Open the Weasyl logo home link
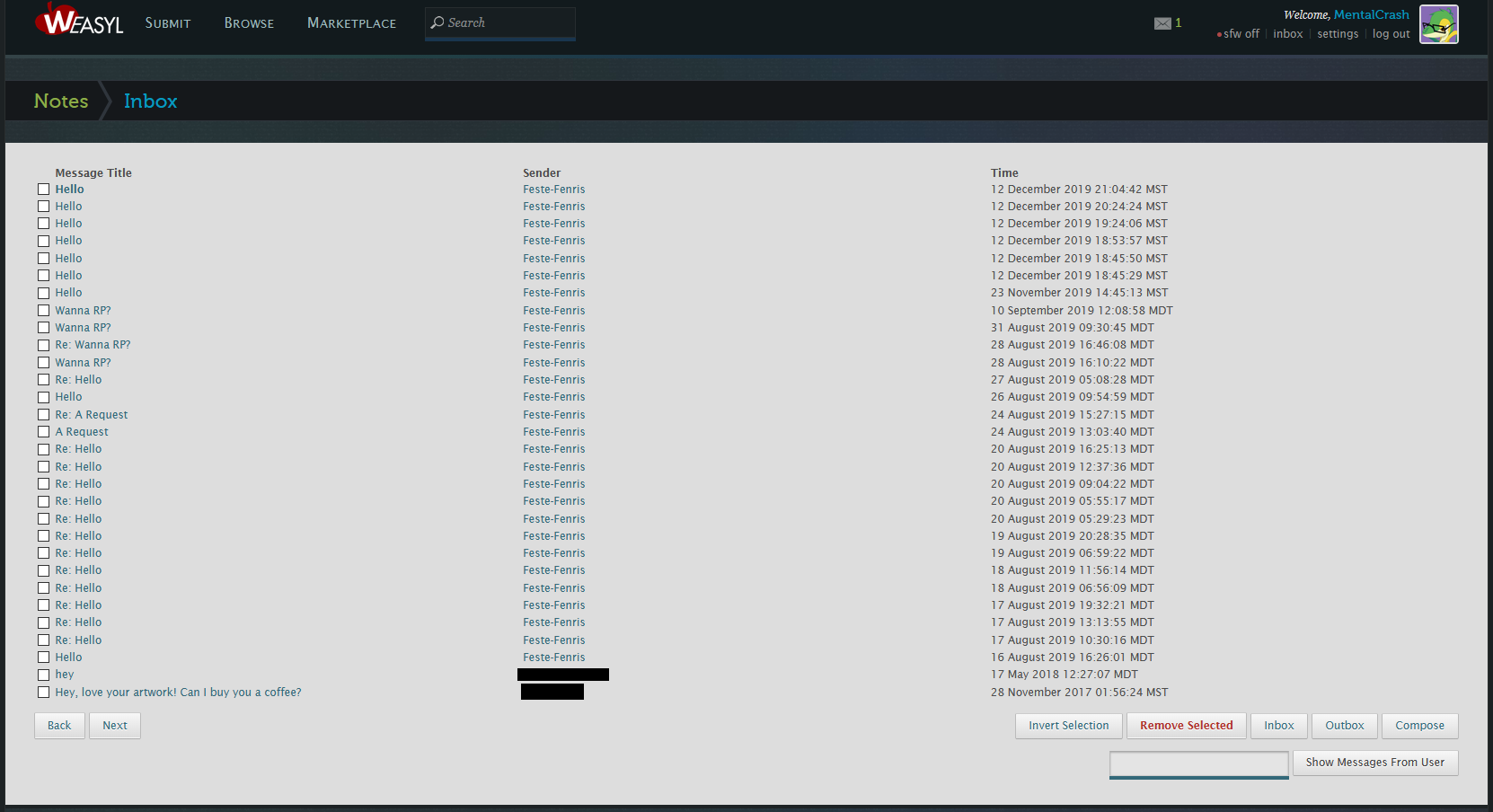This screenshot has height=812, width=1493. click(79, 20)
